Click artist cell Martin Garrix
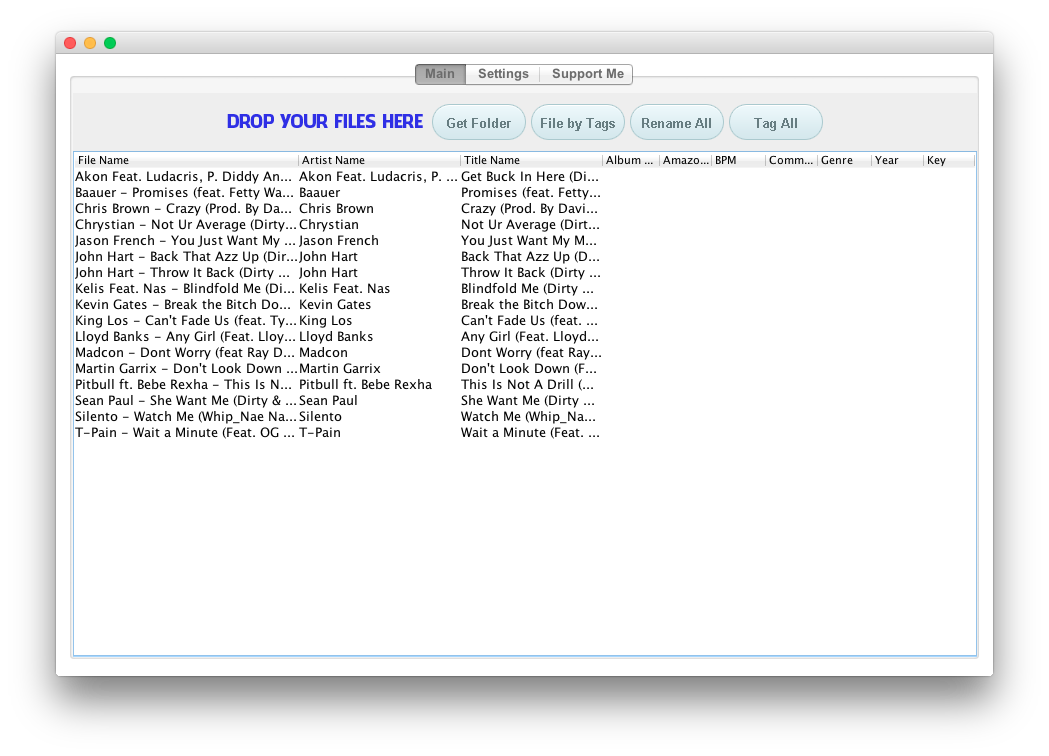This screenshot has width=1049, height=756. click(x=379, y=369)
